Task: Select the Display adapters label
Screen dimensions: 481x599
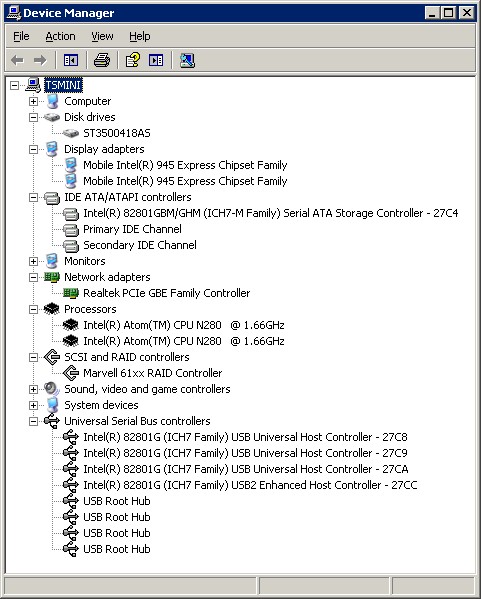Action: [x=104, y=149]
